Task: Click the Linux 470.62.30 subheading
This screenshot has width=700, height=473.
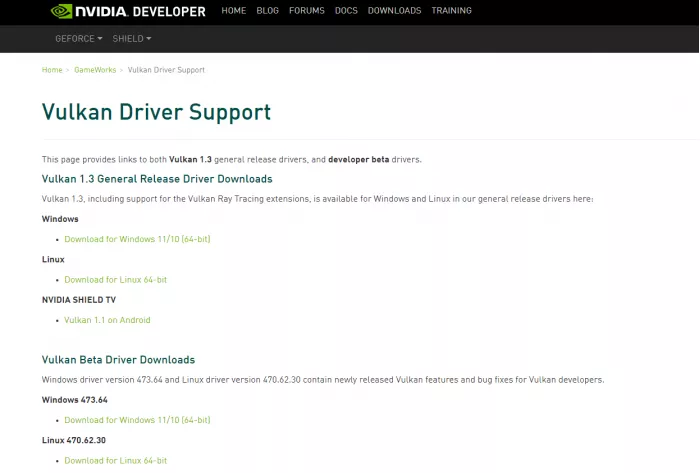Action: point(74,440)
